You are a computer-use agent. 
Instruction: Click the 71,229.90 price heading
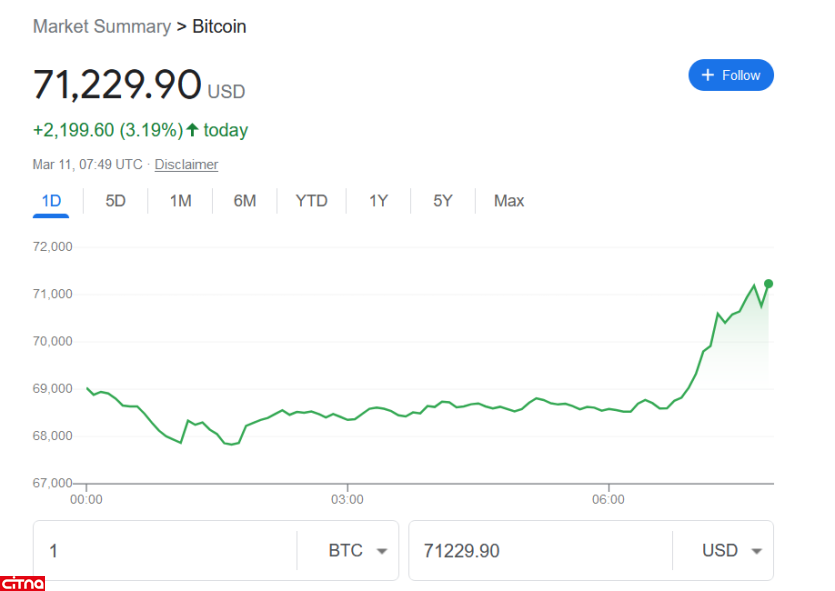click(x=117, y=85)
